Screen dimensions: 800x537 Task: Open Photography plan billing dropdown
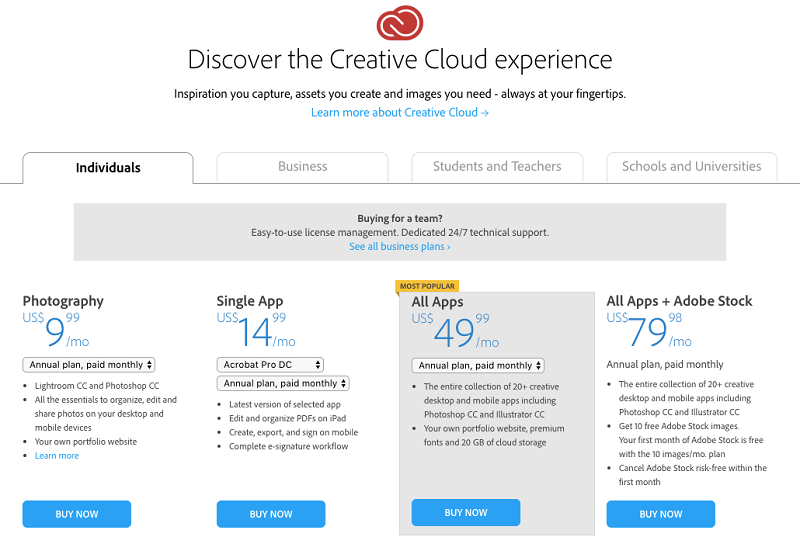tap(89, 365)
